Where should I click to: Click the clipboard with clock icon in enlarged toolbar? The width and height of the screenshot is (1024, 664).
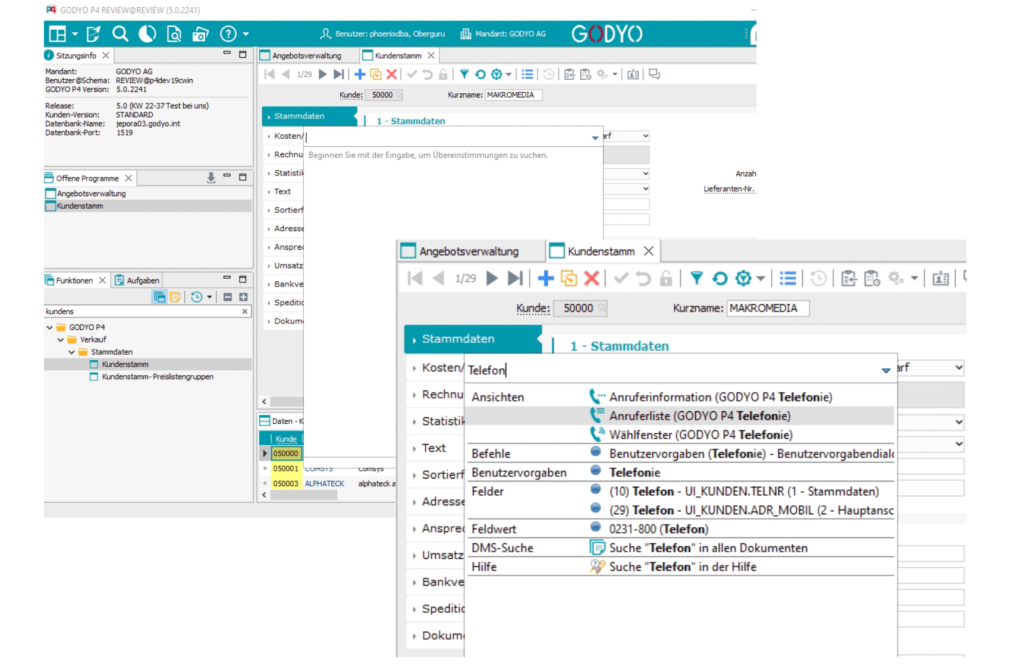pyautogui.click(x=872, y=279)
